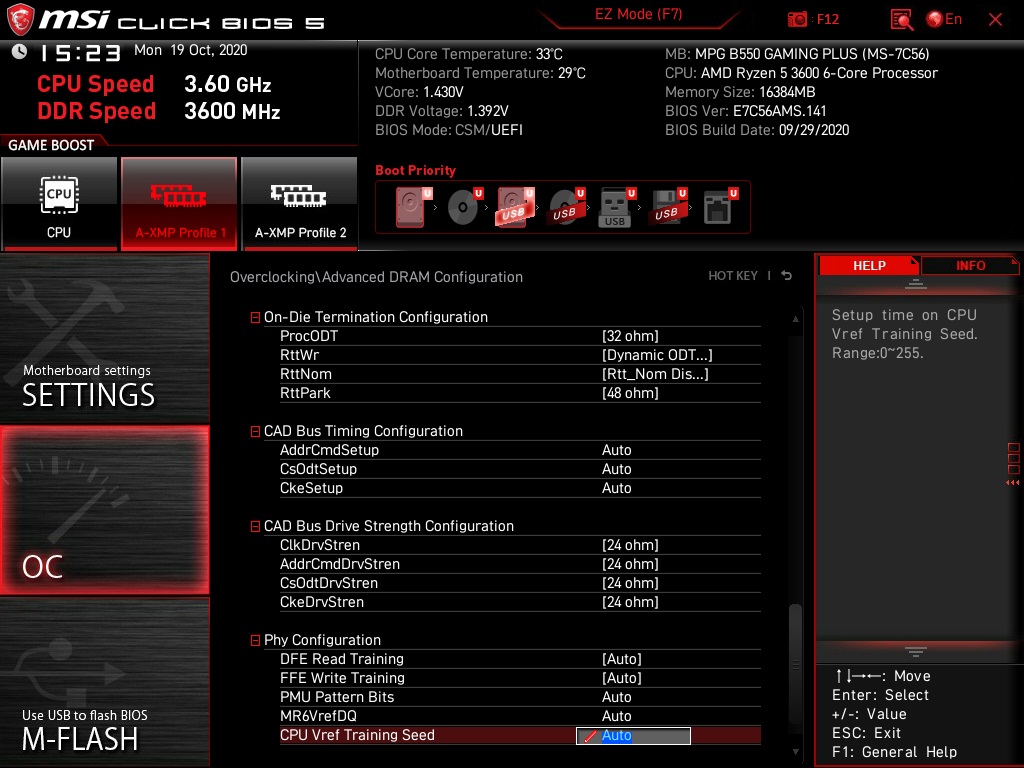Edit the CPU Vref Training Seed value

[632, 735]
